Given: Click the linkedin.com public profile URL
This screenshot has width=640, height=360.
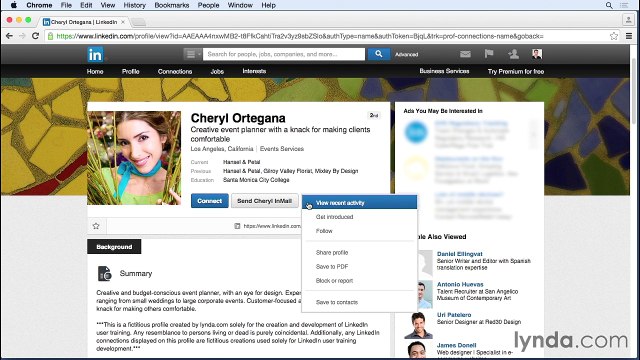Looking at the screenshot, I should click(272, 226).
